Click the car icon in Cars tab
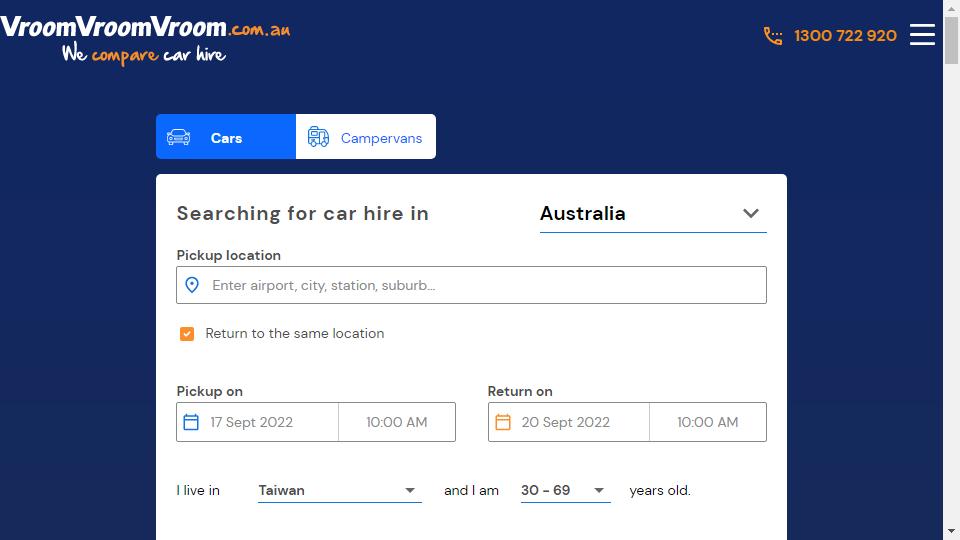This screenshot has width=960, height=540. [x=178, y=137]
